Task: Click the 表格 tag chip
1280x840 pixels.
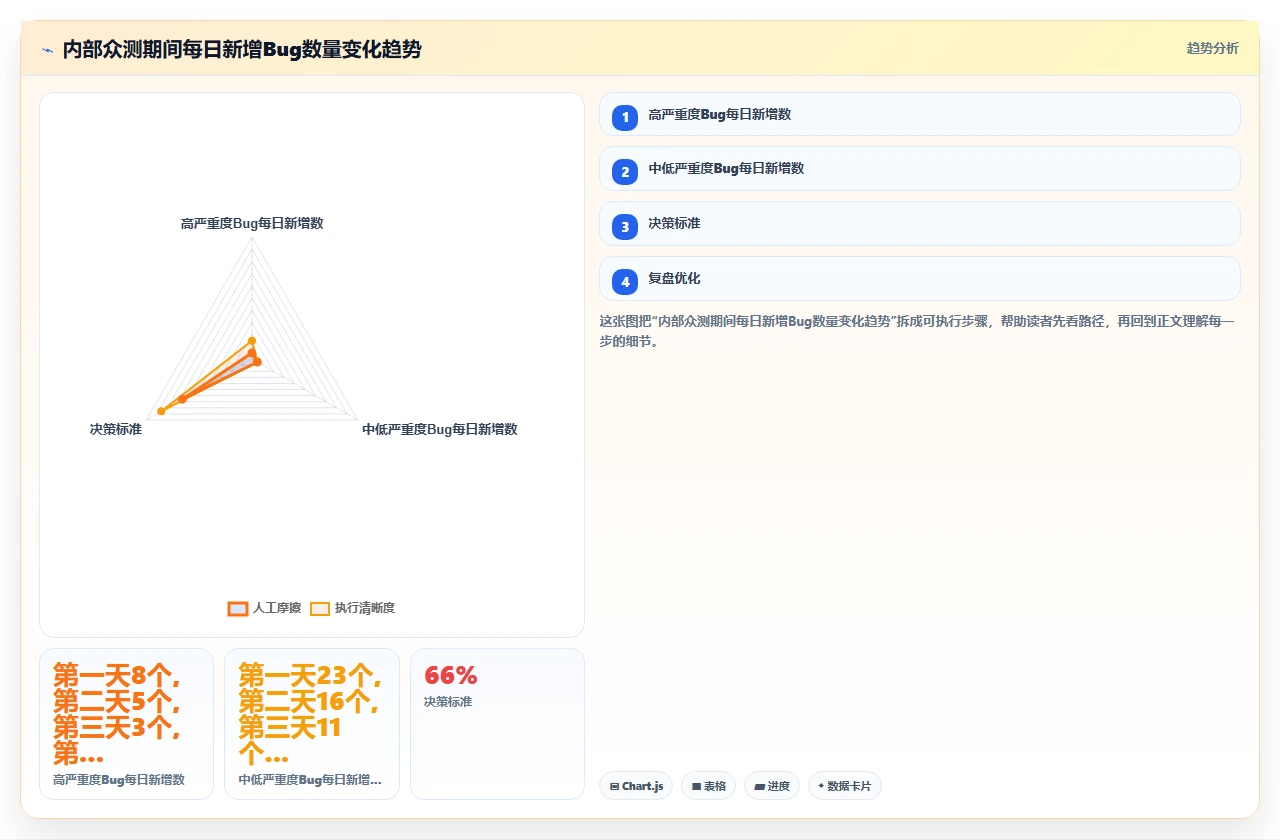Action: (x=708, y=786)
